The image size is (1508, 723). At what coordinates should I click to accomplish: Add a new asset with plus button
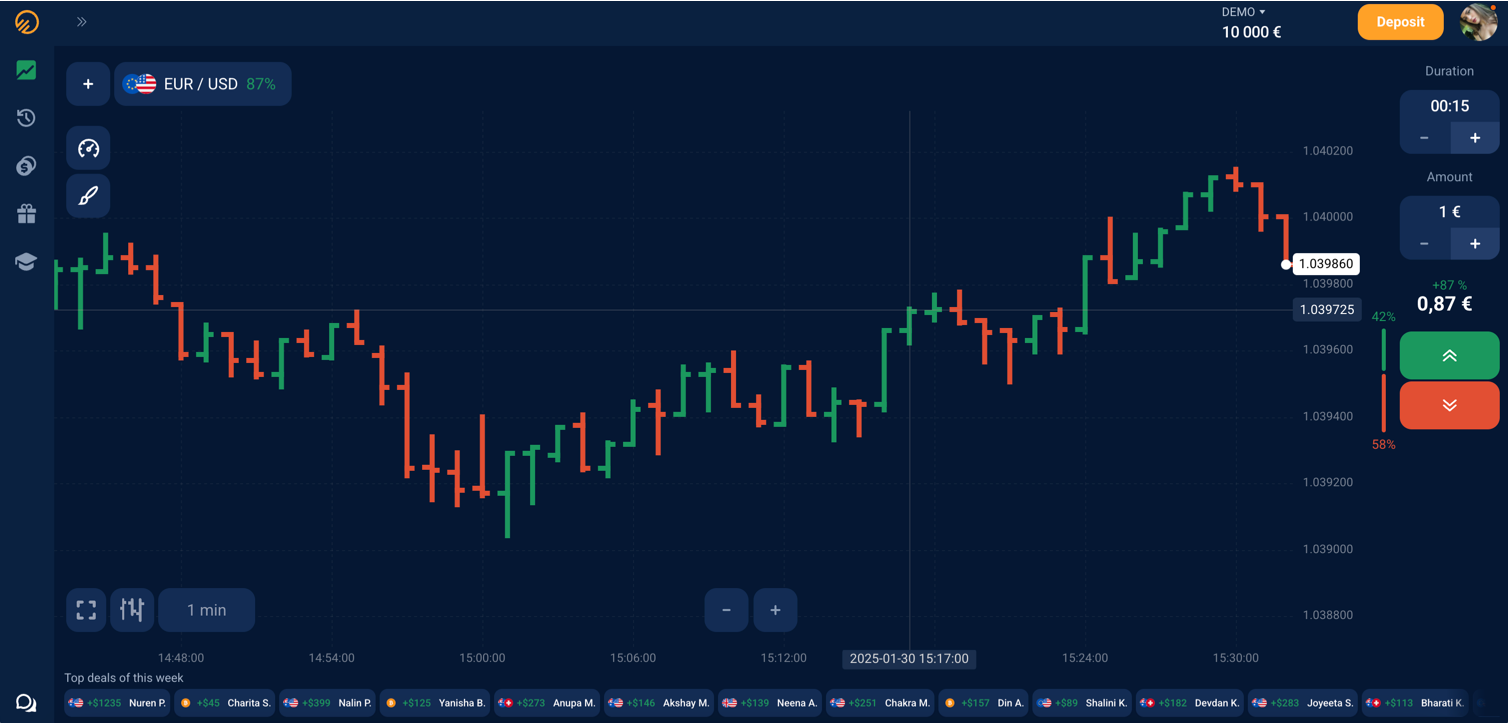(x=88, y=84)
